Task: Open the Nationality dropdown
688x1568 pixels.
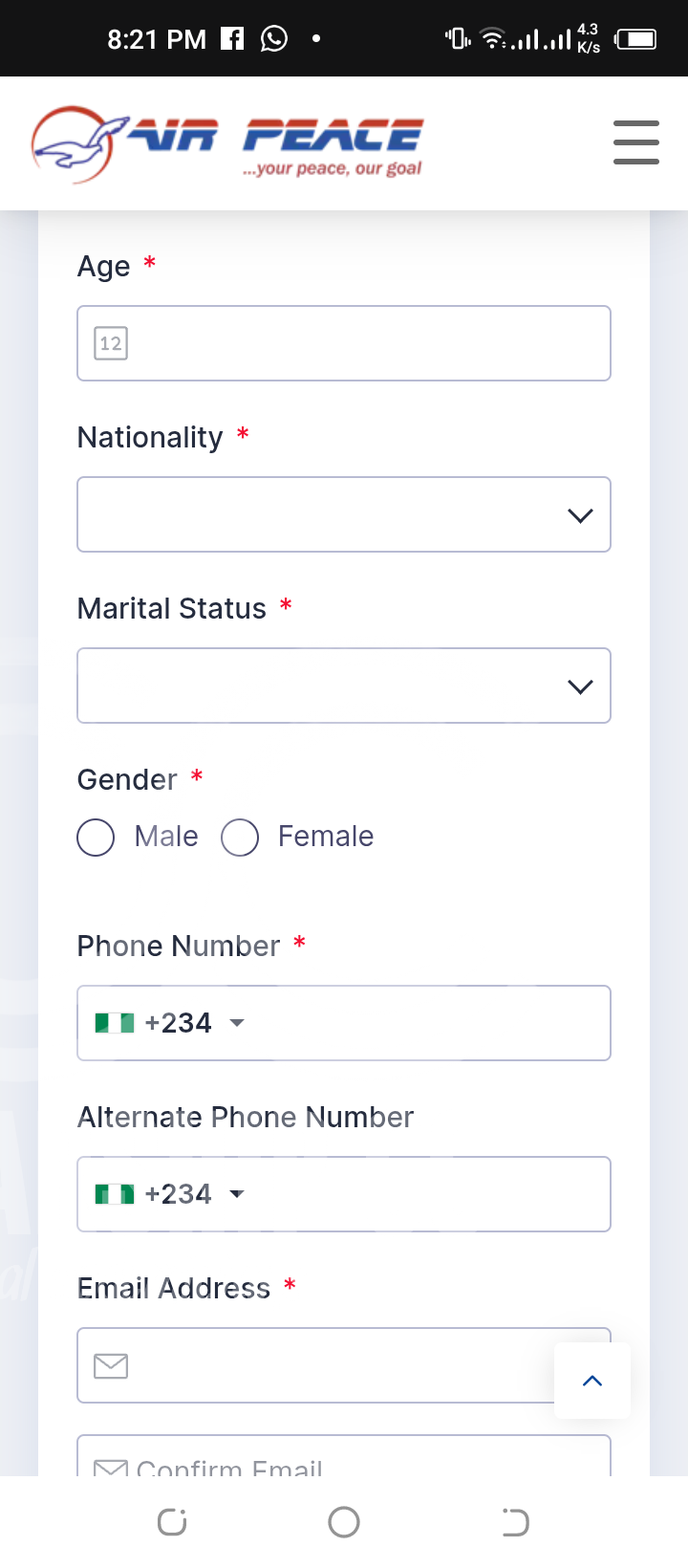Action: (x=344, y=514)
